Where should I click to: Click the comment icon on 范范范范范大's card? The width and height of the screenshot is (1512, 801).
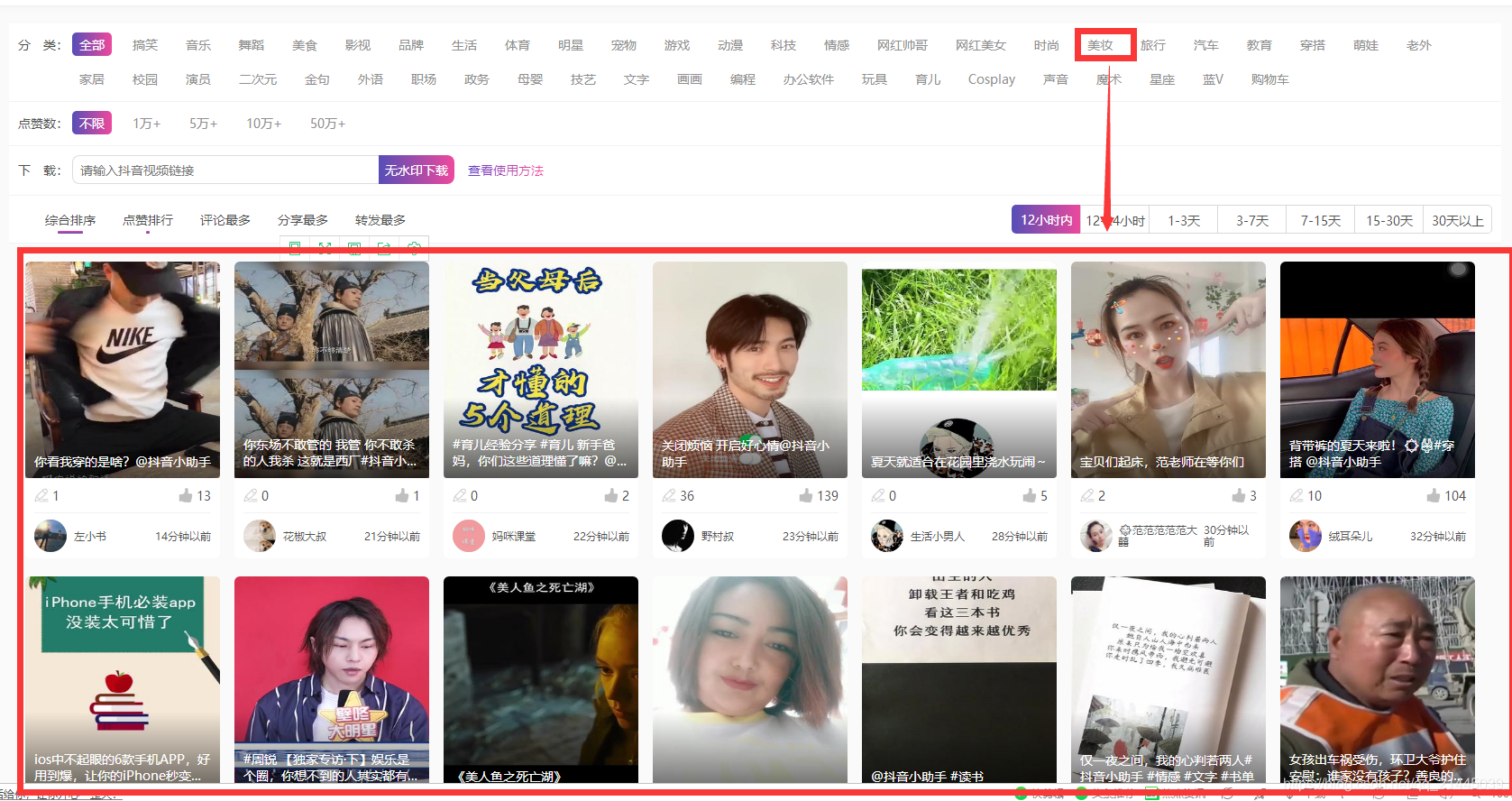(1087, 495)
